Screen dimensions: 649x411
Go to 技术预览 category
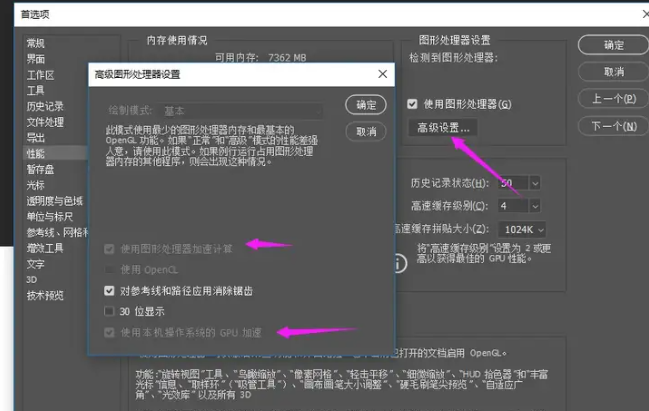click(x=45, y=295)
